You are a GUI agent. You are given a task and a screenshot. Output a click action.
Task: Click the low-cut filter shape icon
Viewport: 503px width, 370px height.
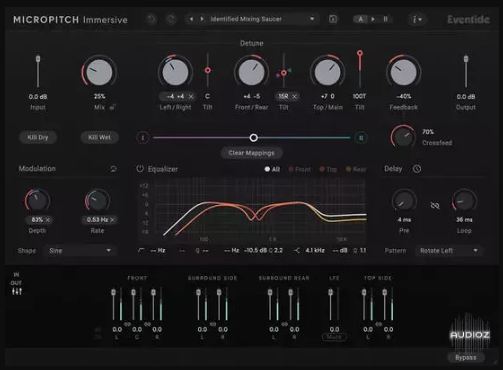click(x=141, y=250)
